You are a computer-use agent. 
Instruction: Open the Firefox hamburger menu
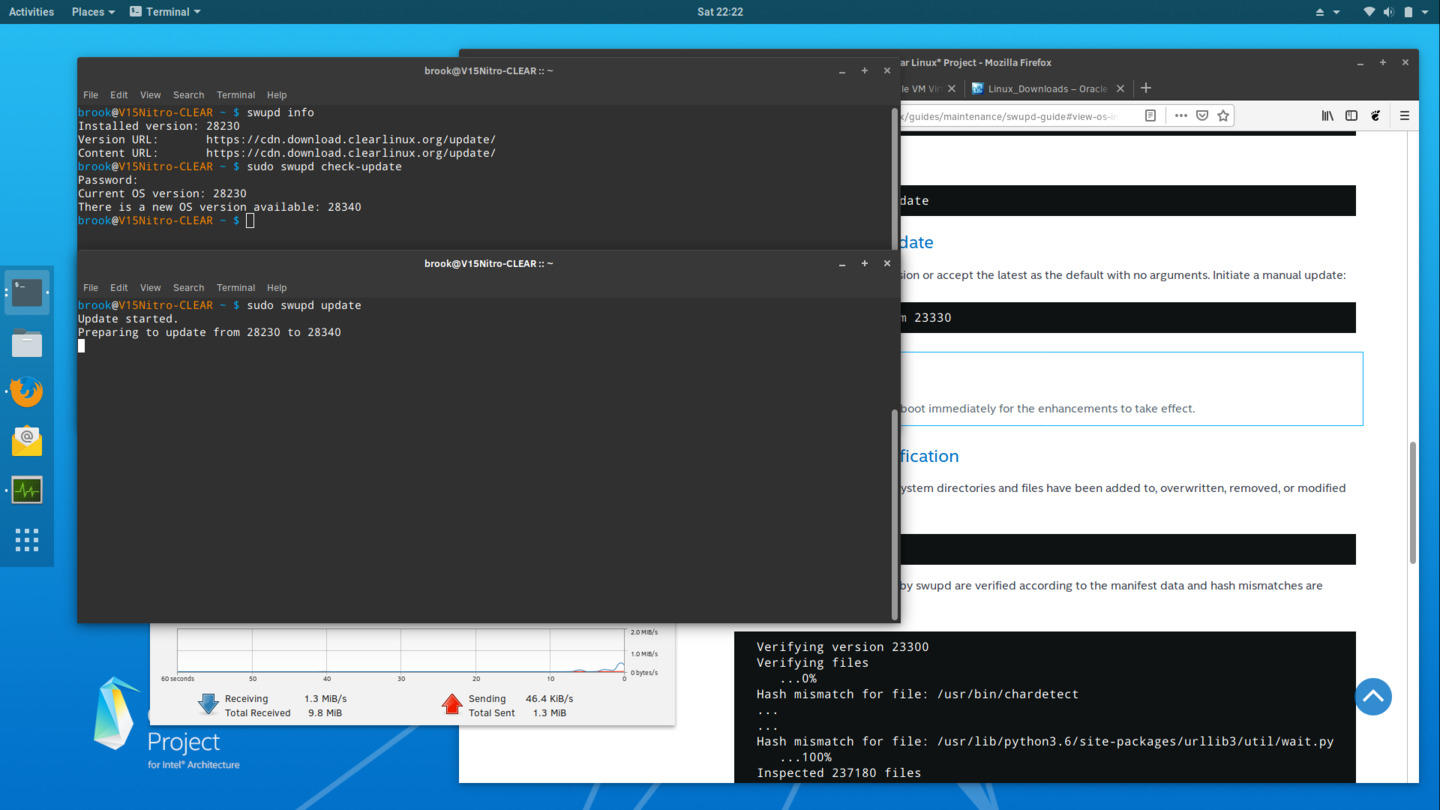click(1404, 115)
